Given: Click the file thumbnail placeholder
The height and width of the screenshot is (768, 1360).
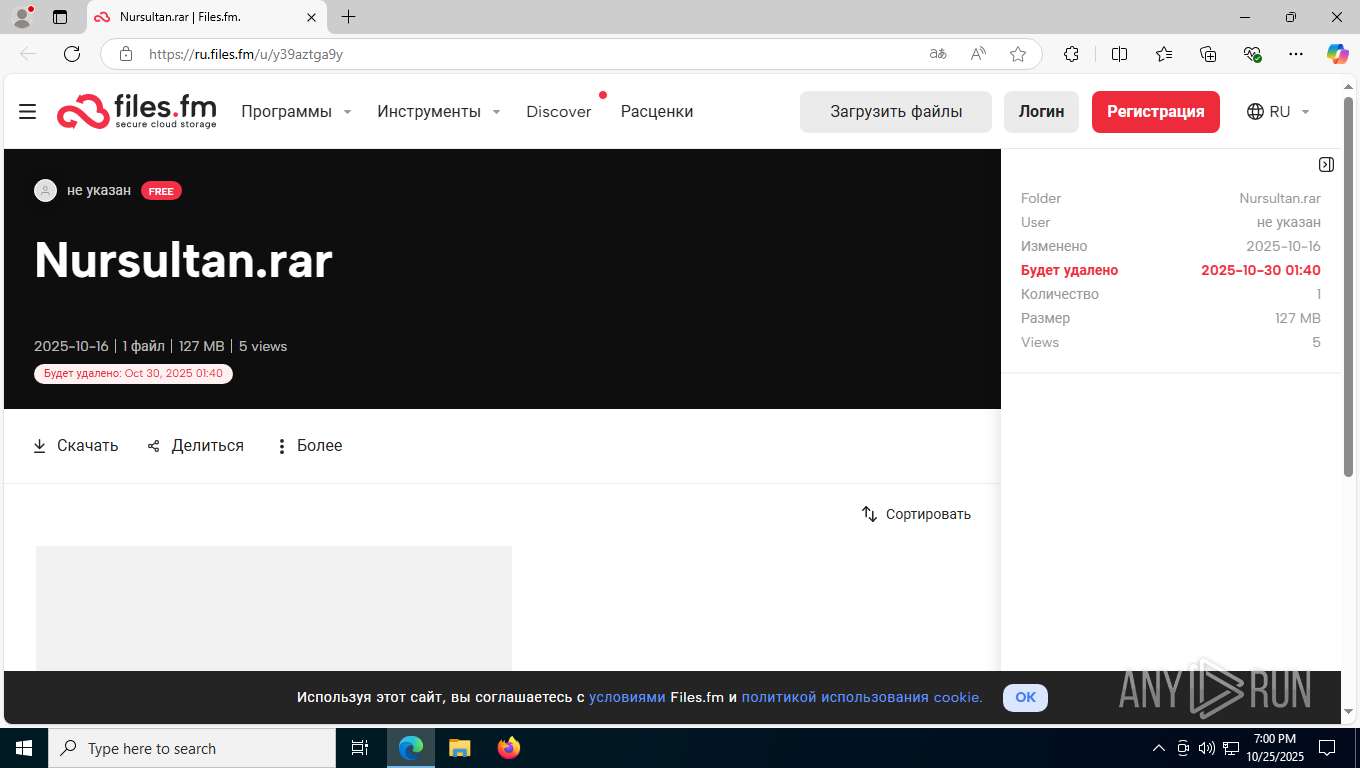Looking at the screenshot, I should [x=274, y=608].
